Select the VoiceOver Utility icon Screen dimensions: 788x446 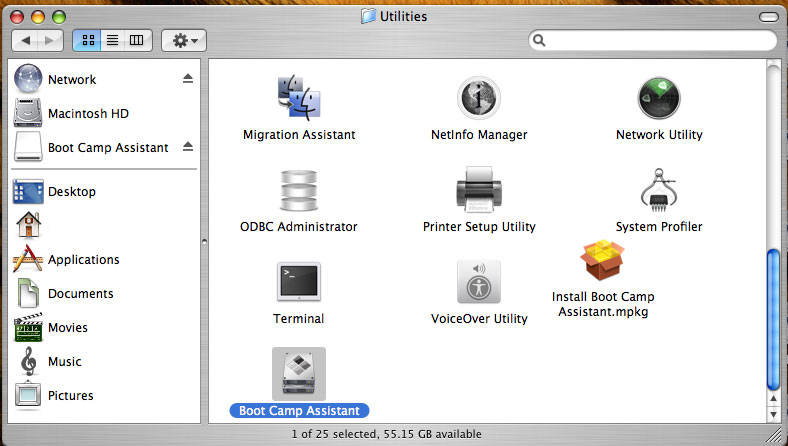click(x=478, y=281)
